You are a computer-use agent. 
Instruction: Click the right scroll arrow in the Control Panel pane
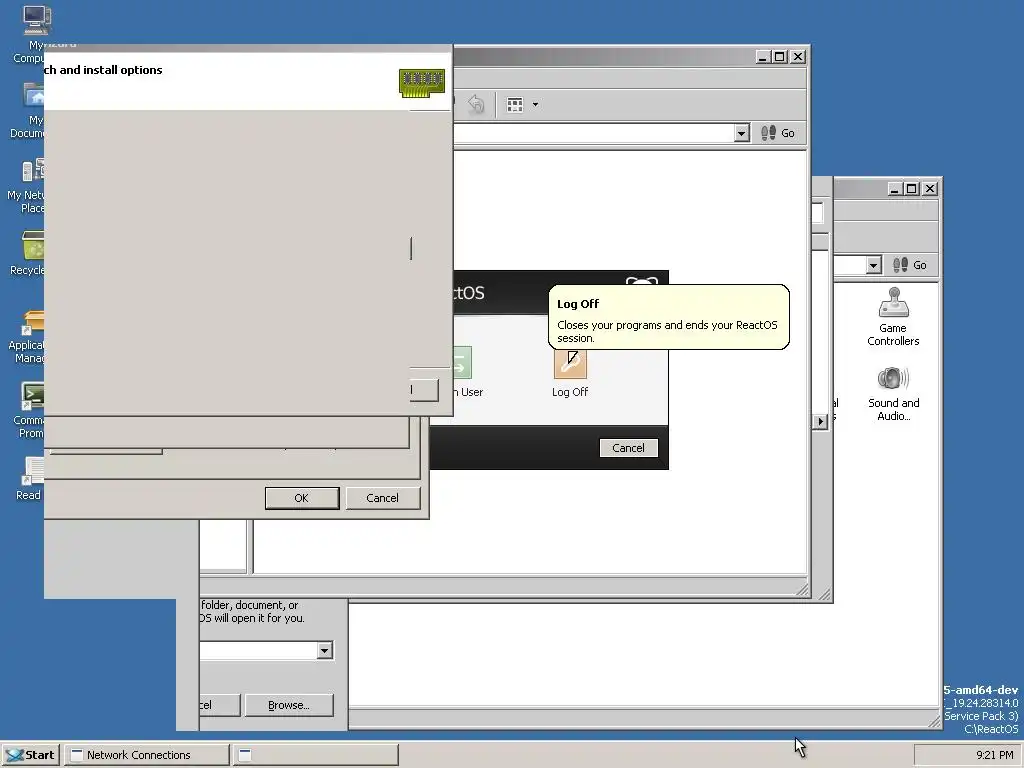(820, 422)
